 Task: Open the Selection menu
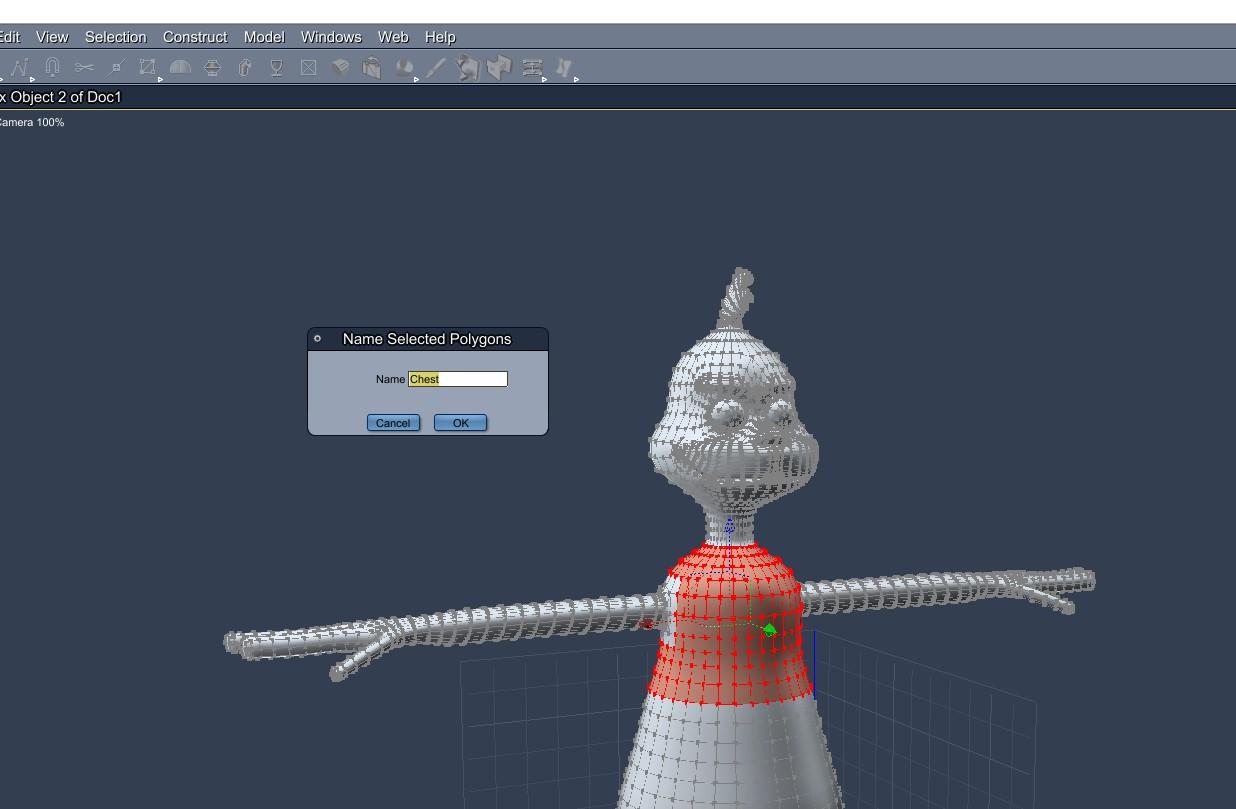(115, 37)
